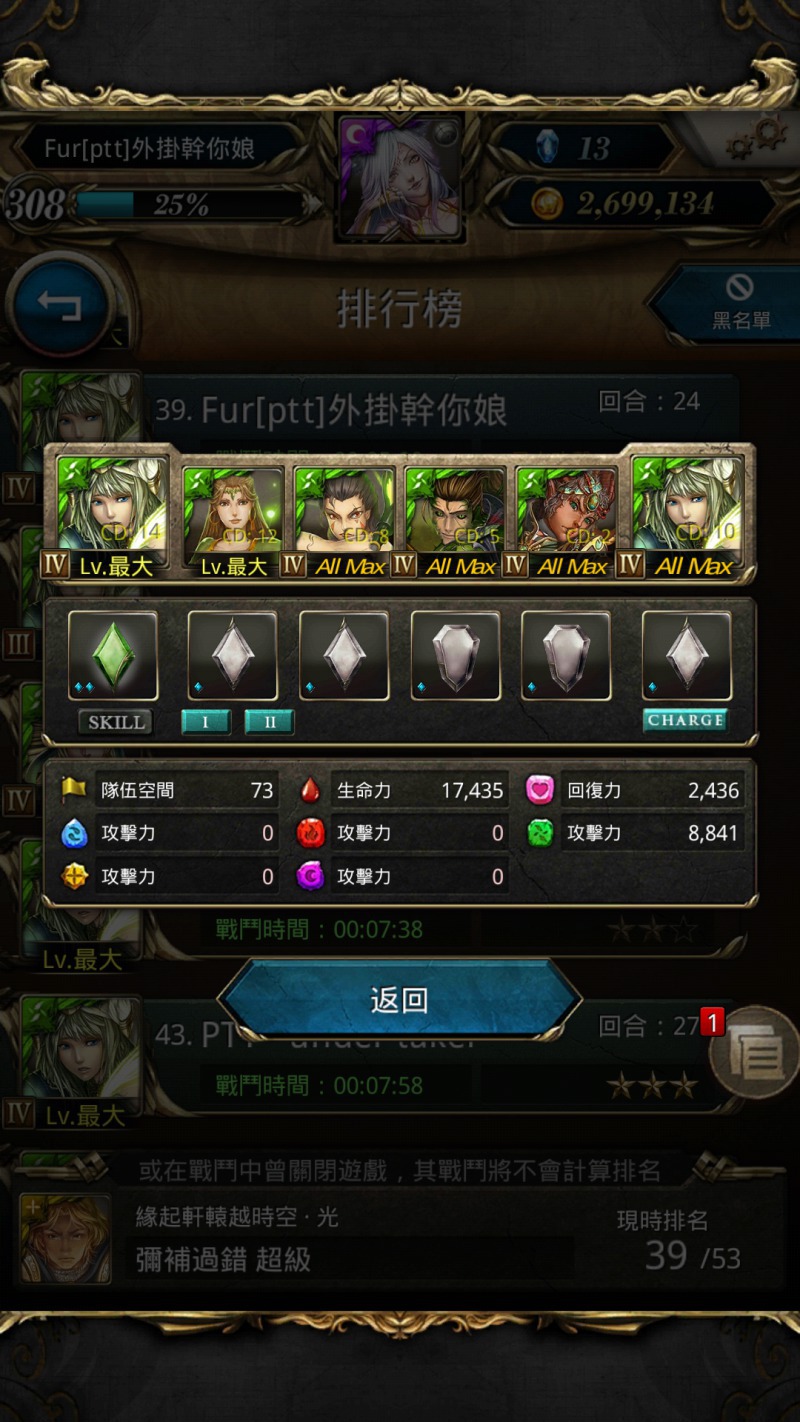Viewport: 800px width, 1422px height.
Task: Tap the first silver shield craft icon
Action: click(x=456, y=656)
